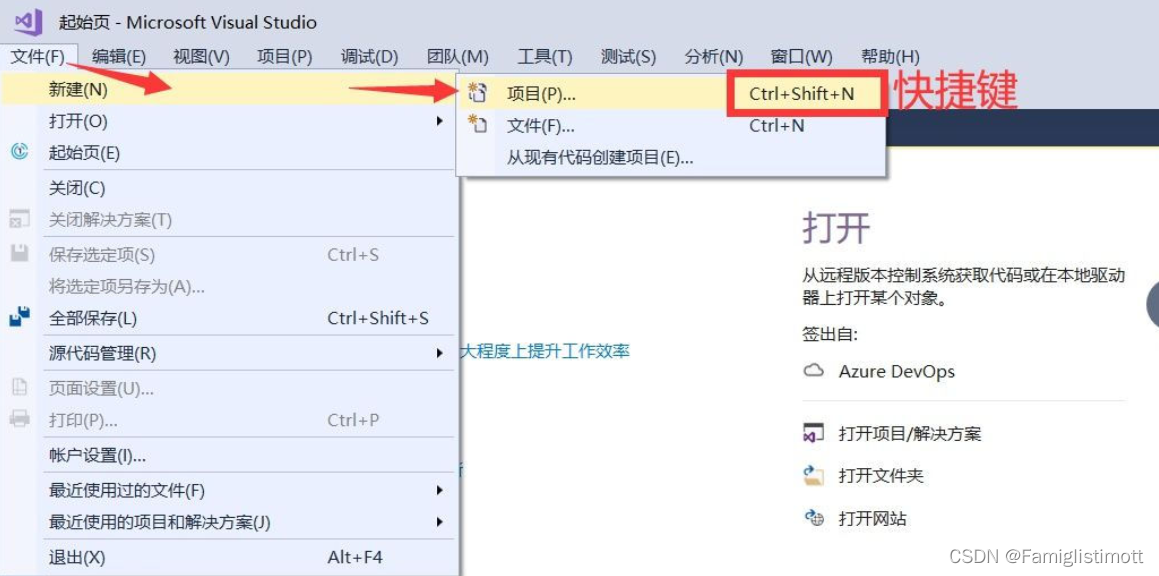Click the save icon beside 保存选定项
Image resolution: width=1159 pixels, height=576 pixels.
20,254
